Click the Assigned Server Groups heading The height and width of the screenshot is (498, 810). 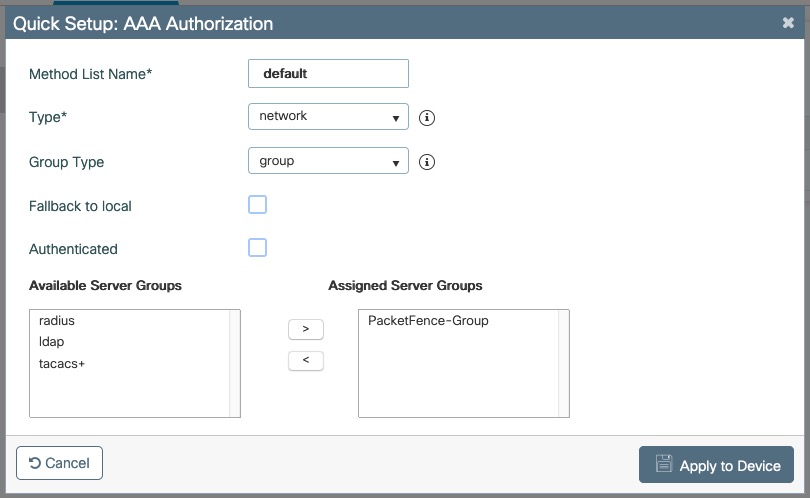point(405,286)
